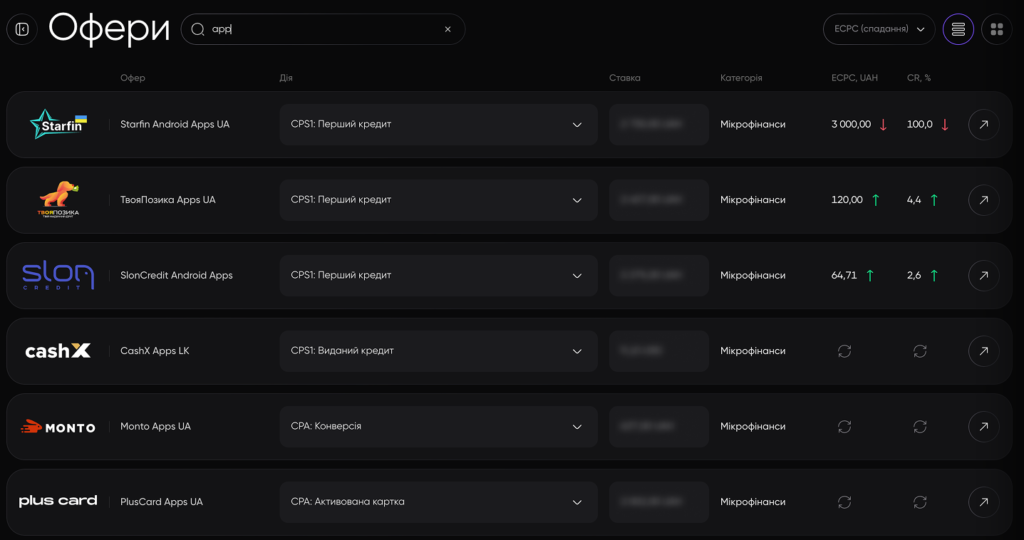Image resolution: width=1024 pixels, height=540 pixels.
Task: Open Monto Apps UA arrow link
Action: click(x=984, y=426)
